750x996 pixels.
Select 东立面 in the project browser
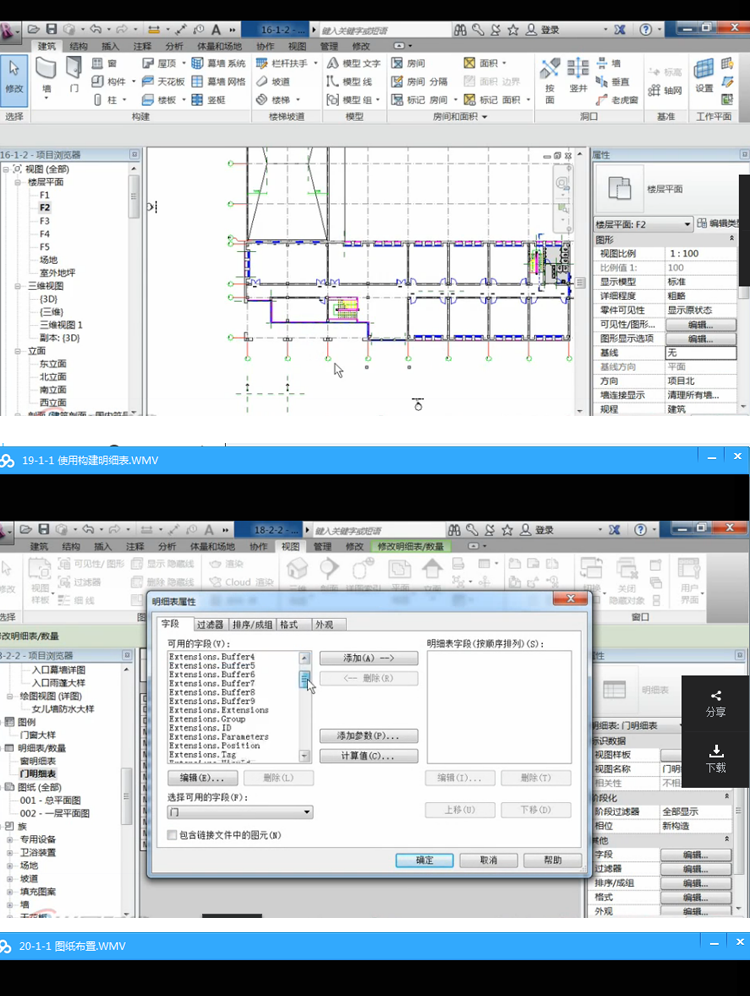(53, 364)
